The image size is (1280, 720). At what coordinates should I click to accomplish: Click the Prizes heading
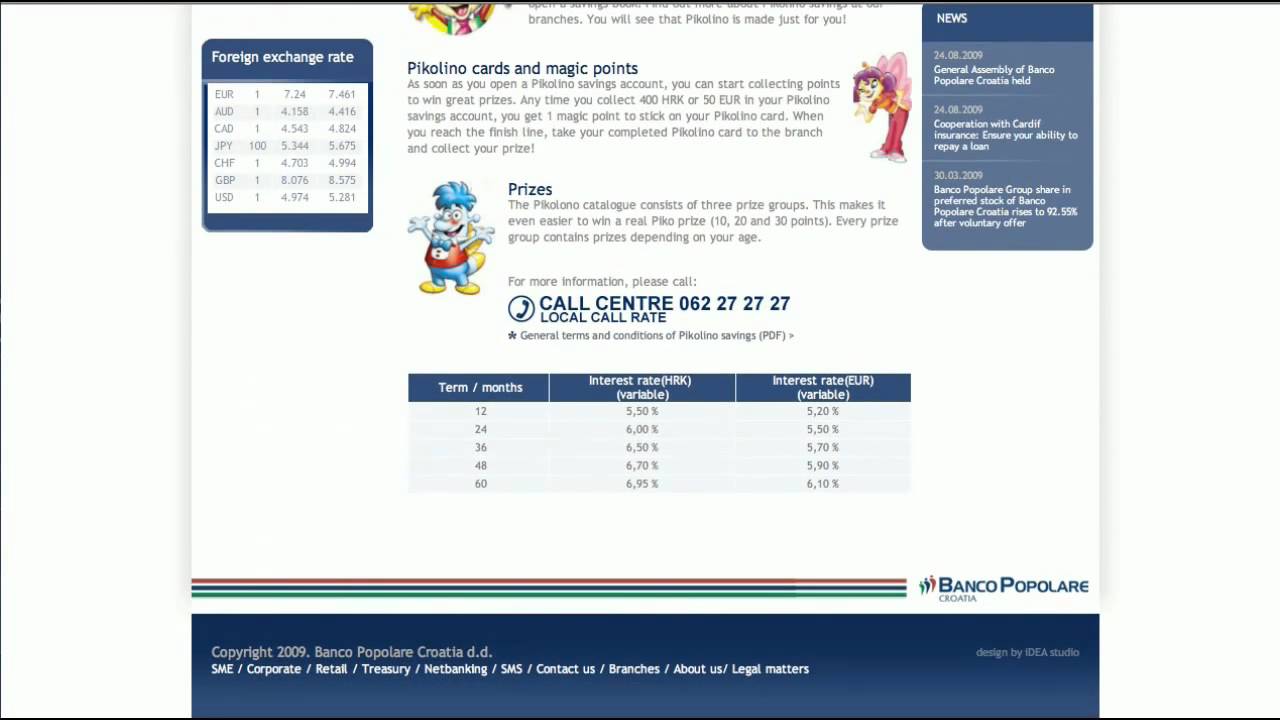pyautogui.click(x=530, y=189)
